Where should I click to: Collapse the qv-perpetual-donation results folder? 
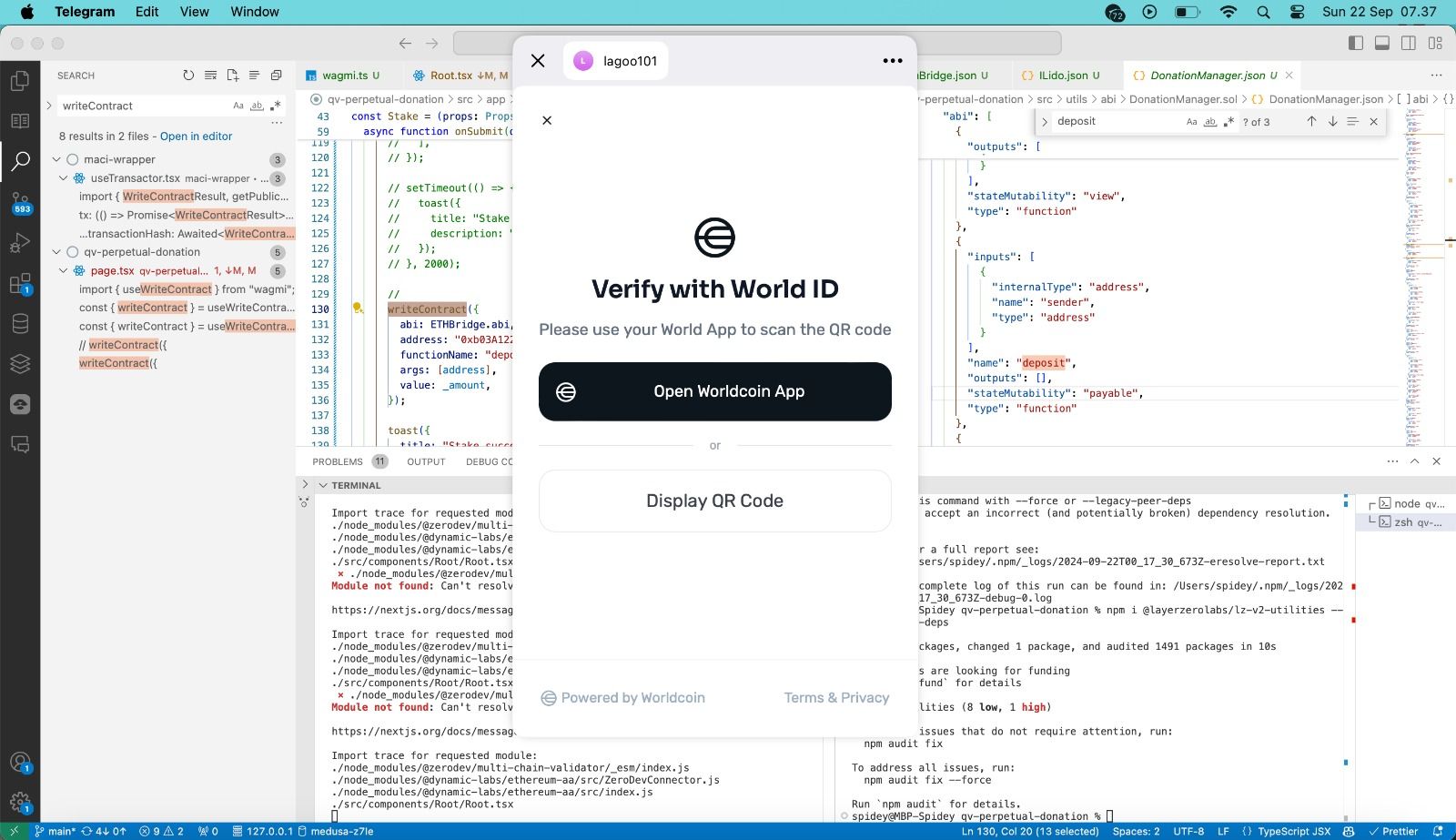point(56,252)
